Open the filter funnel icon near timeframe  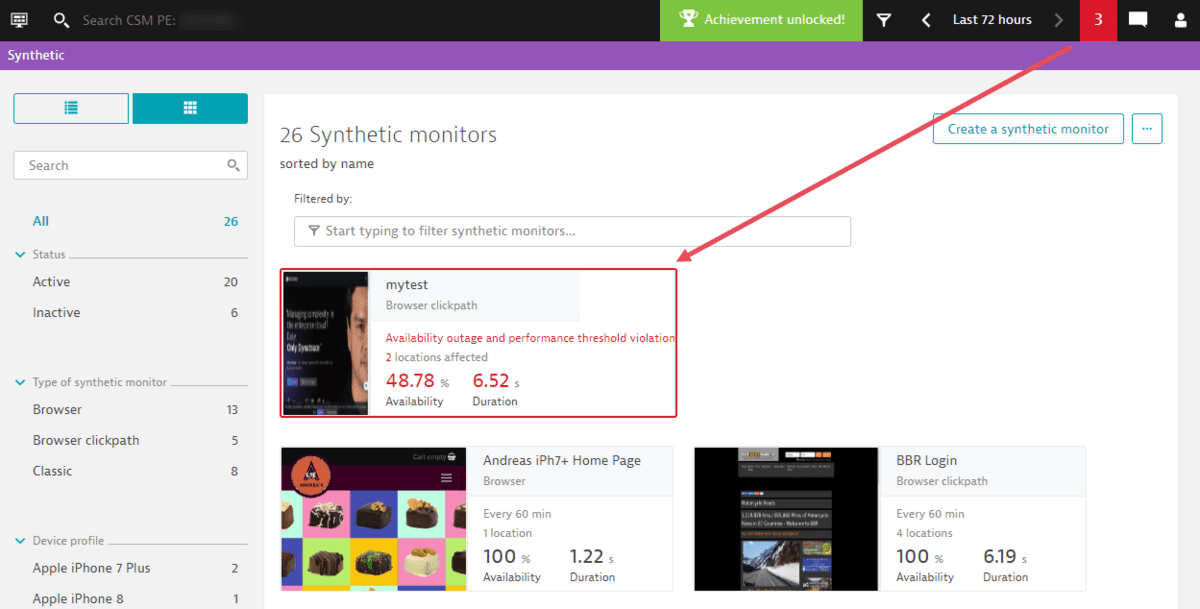click(x=884, y=20)
